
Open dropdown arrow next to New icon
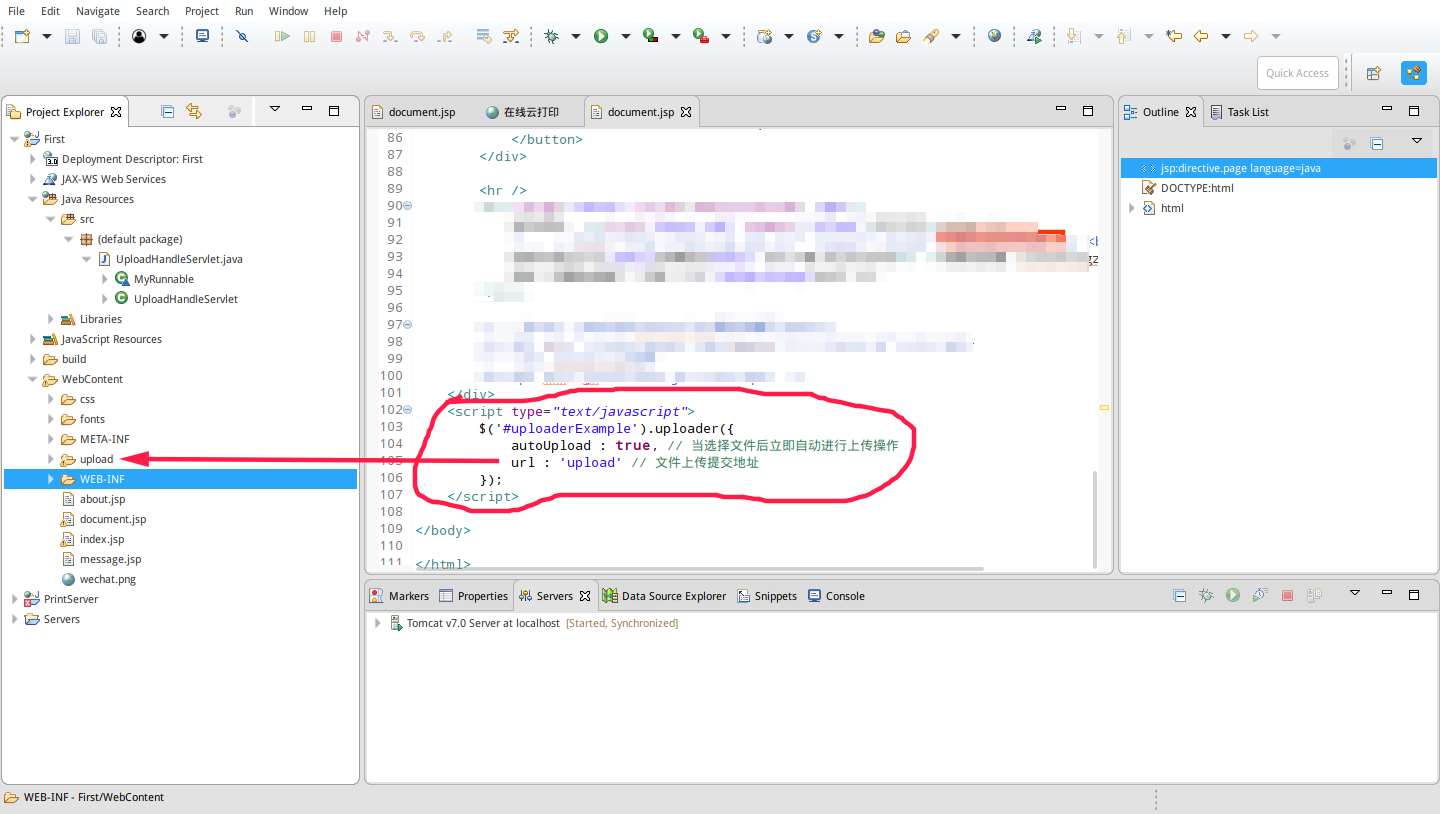click(x=46, y=36)
